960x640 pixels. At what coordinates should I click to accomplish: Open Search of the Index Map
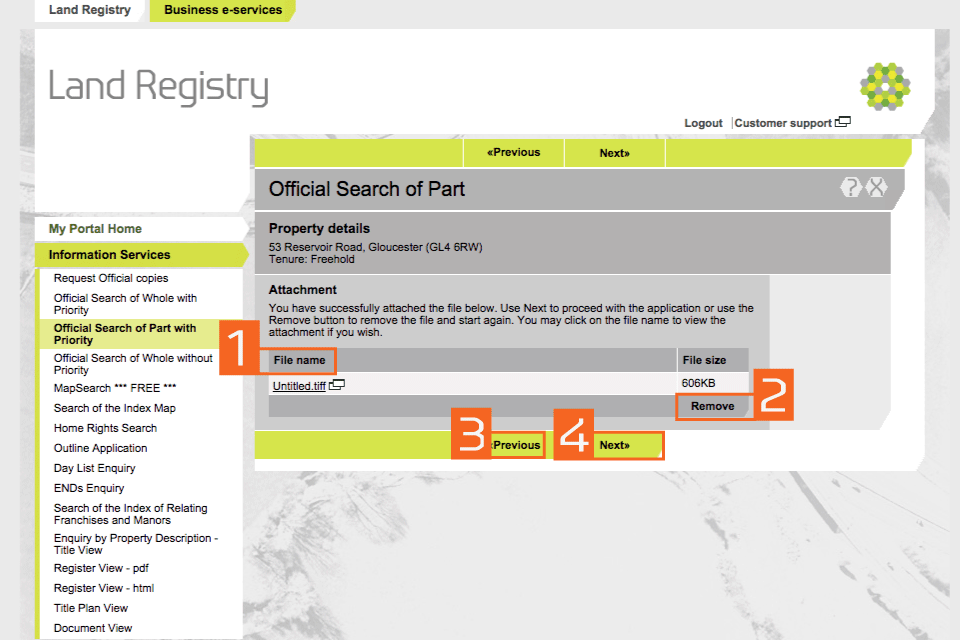114,408
